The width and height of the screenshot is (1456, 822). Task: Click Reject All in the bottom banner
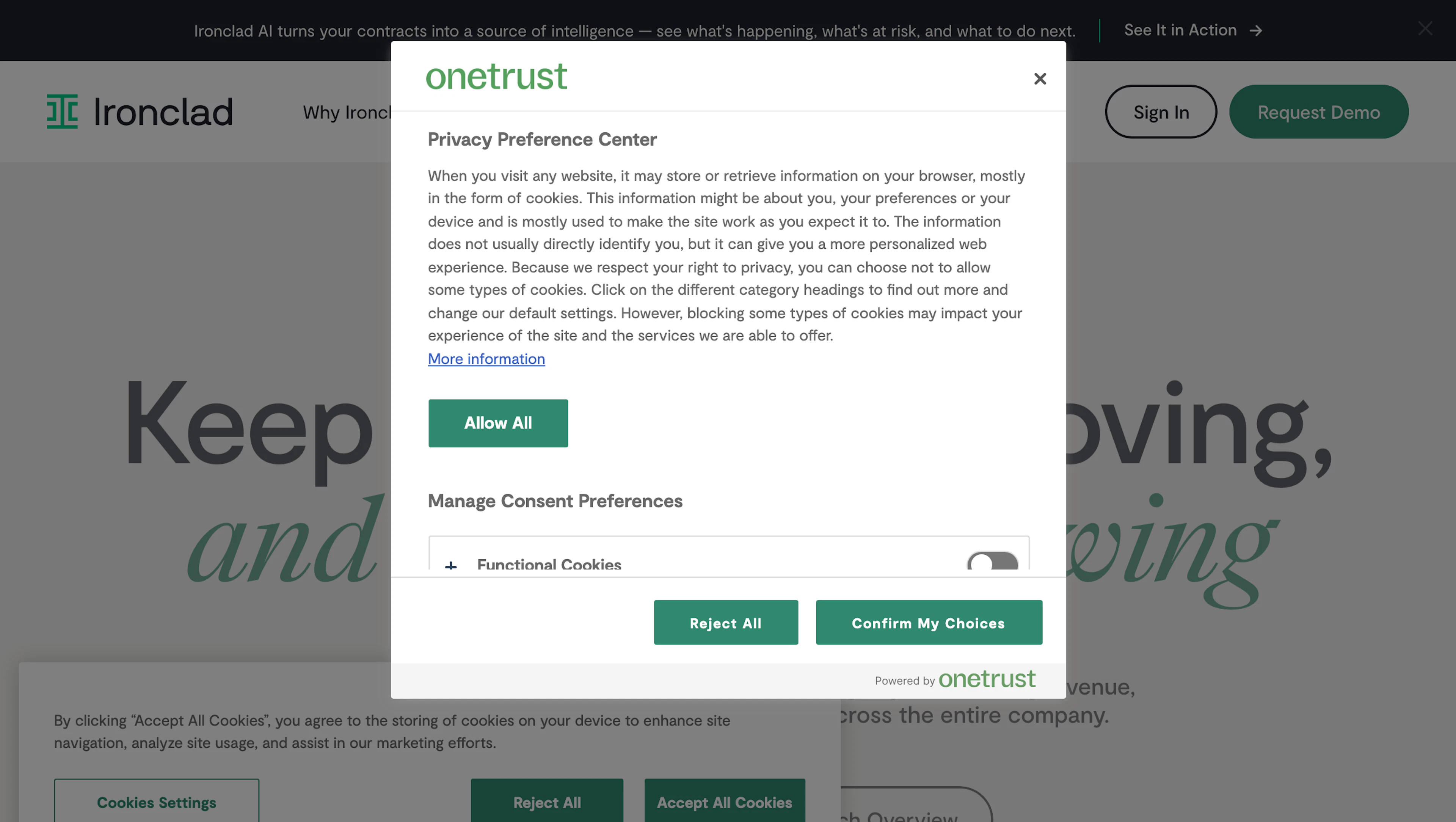click(547, 802)
